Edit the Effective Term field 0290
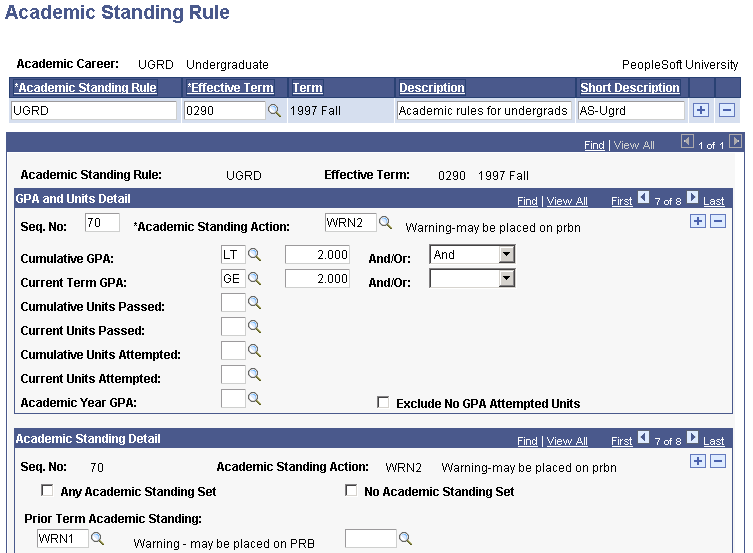 tap(225, 110)
